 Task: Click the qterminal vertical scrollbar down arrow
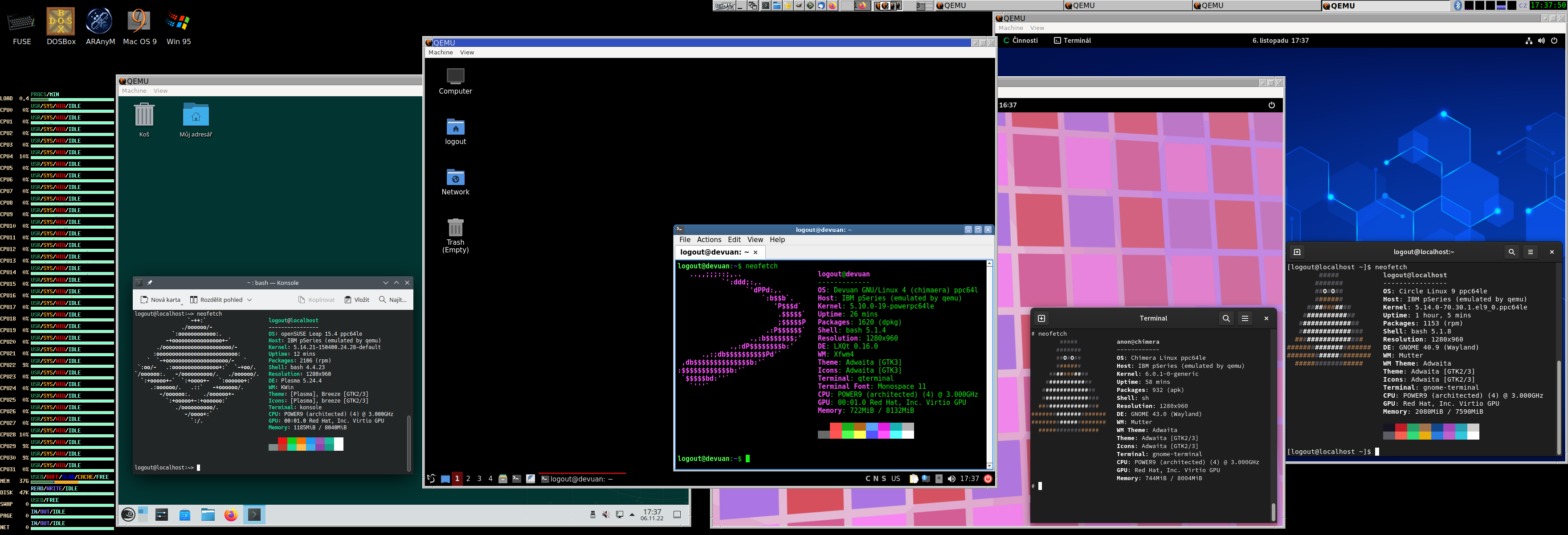[x=989, y=465]
